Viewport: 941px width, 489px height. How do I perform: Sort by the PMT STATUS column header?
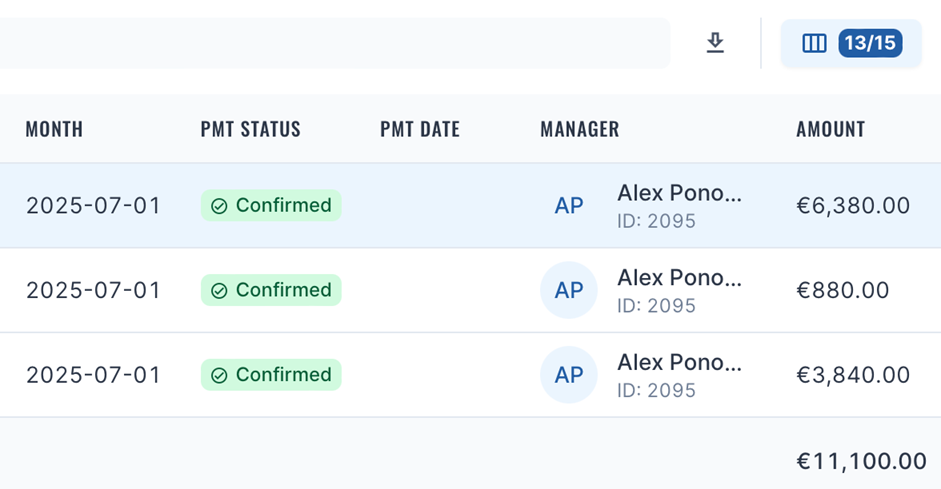click(250, 129)
